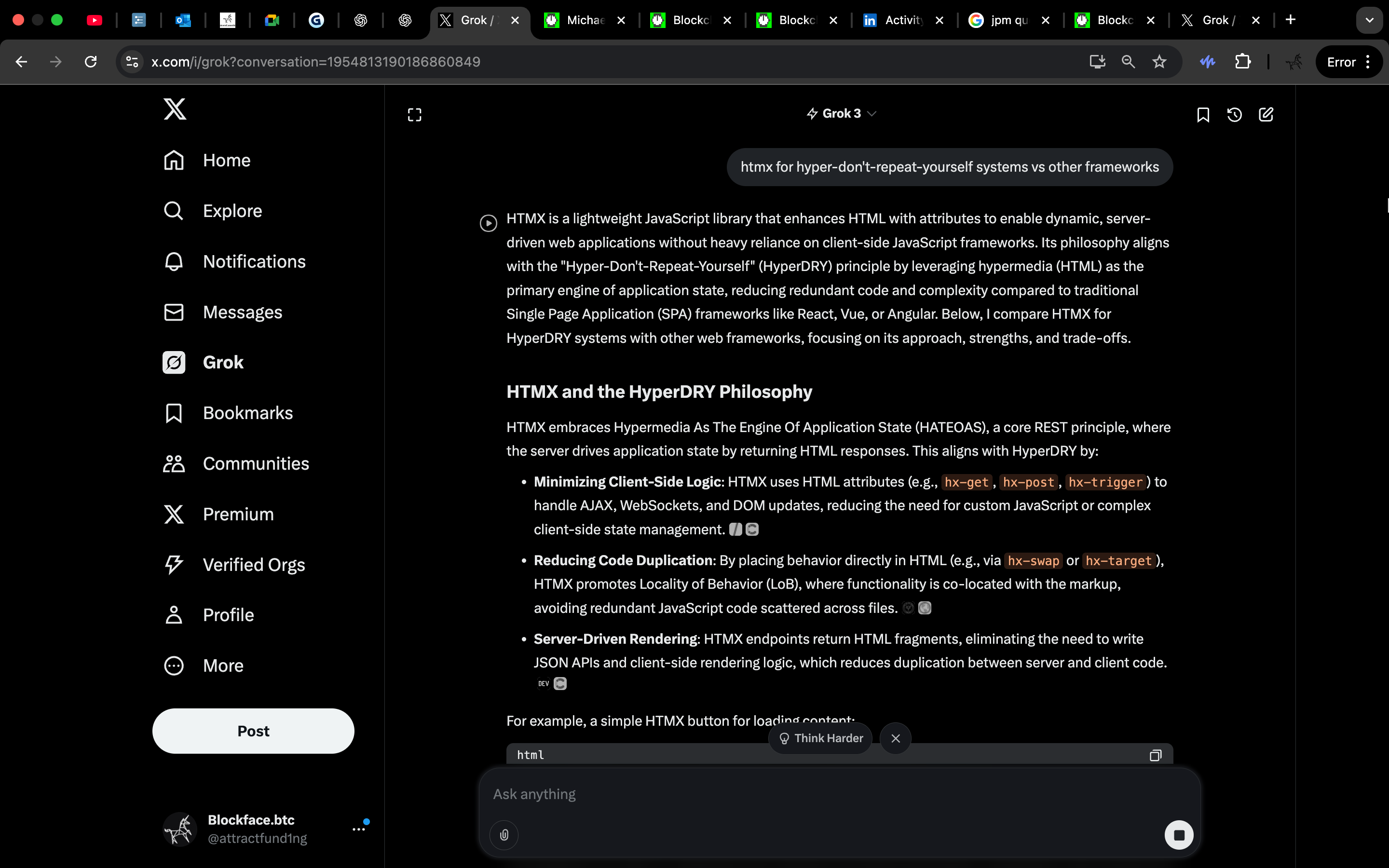Stop the Grok response generation
The height and width of the screenshot is (868, 1389).
(x=1179, y=835)
